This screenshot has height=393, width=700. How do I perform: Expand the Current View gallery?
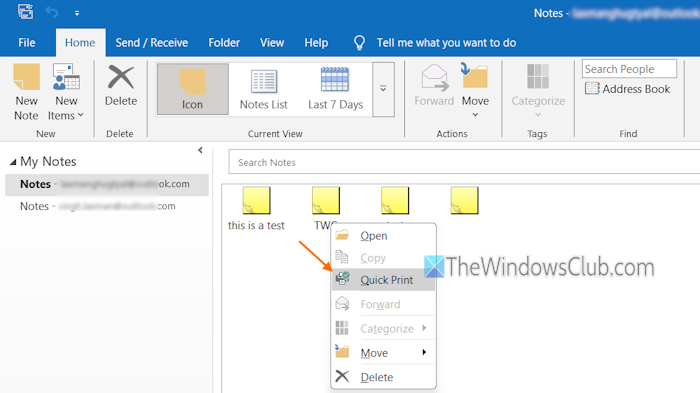383,89
